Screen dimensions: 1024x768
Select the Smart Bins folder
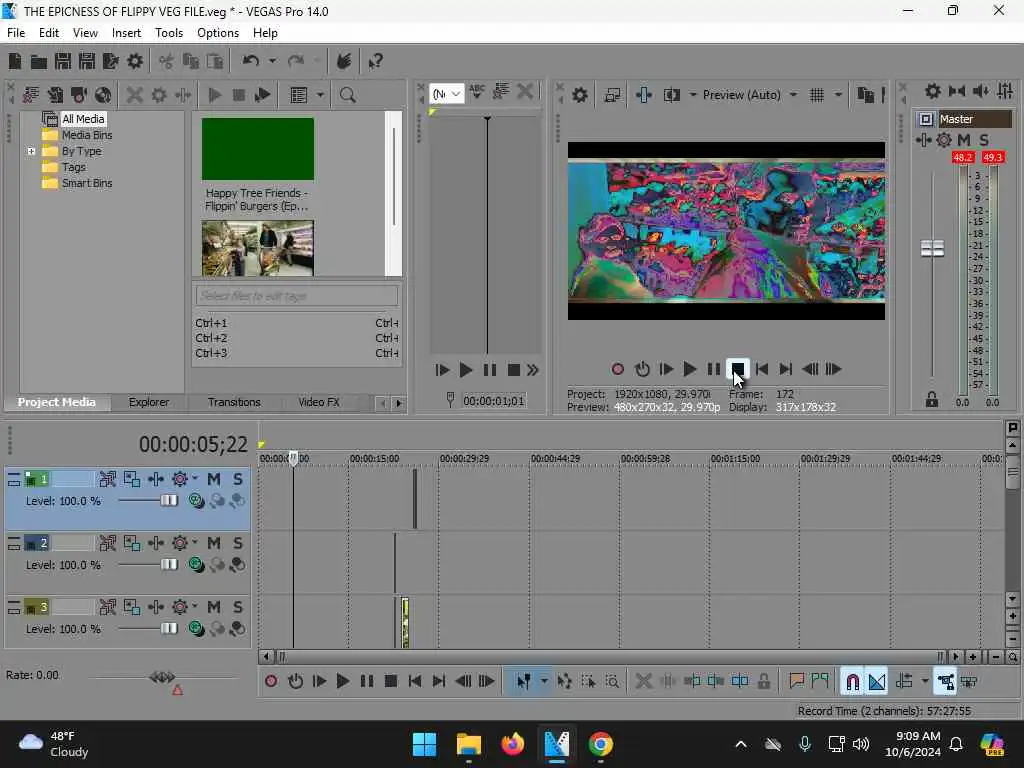[x=87, y=184]
